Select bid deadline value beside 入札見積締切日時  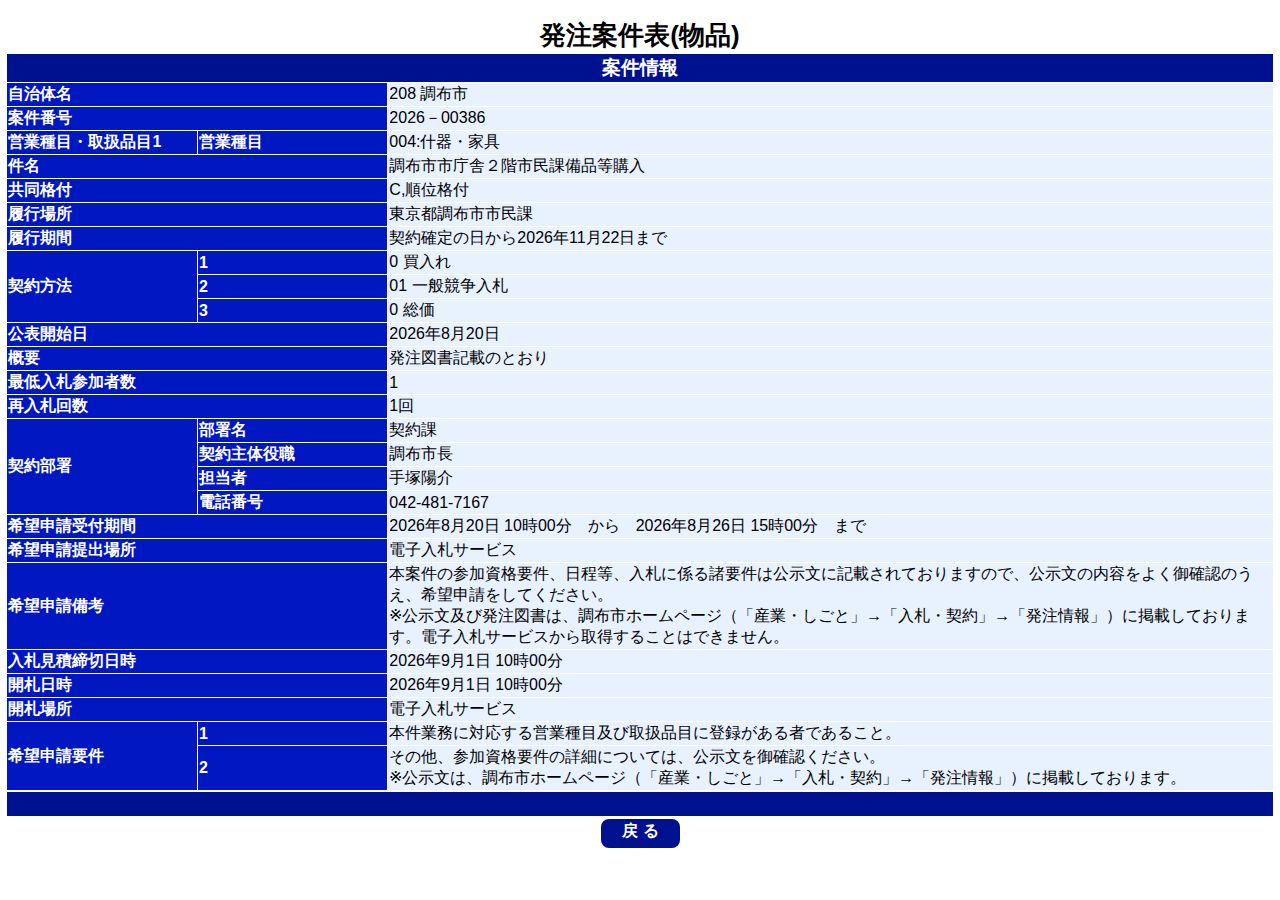point(476,661)
